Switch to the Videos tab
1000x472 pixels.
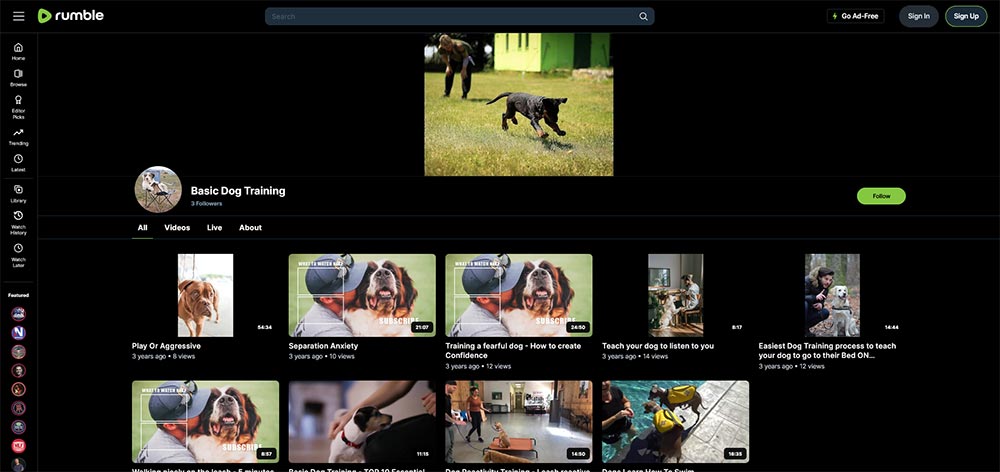tap(177, 228)
